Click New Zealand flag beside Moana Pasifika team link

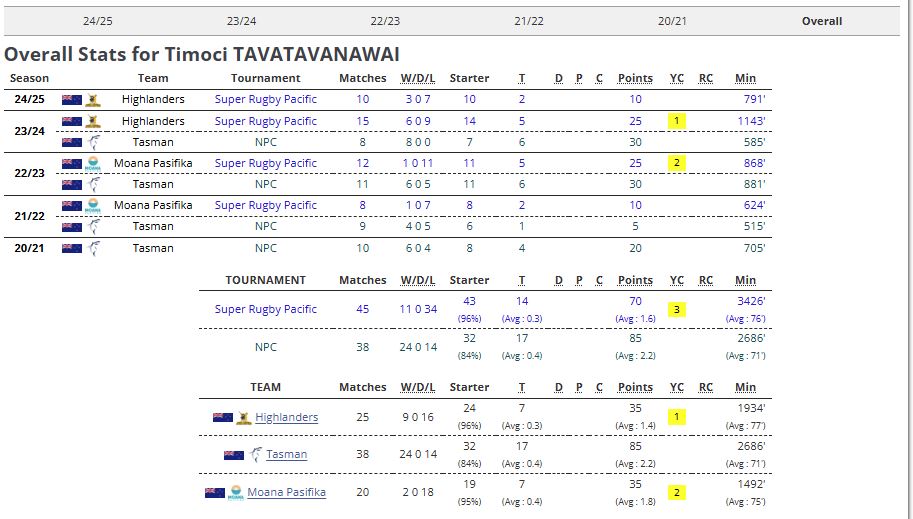pyautogui.click(x=214, y=493)
